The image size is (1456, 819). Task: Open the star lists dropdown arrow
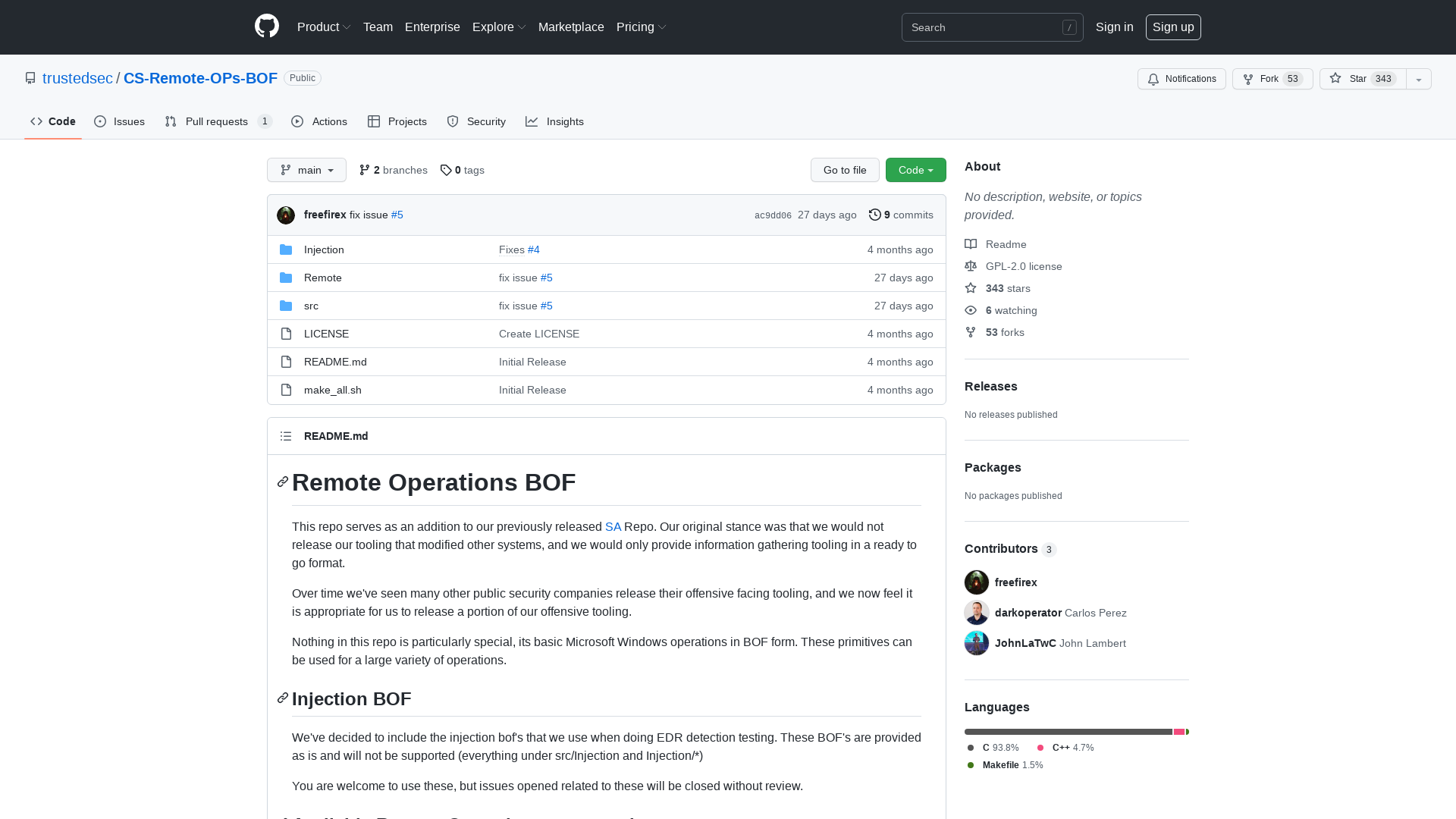[1419, 79]
